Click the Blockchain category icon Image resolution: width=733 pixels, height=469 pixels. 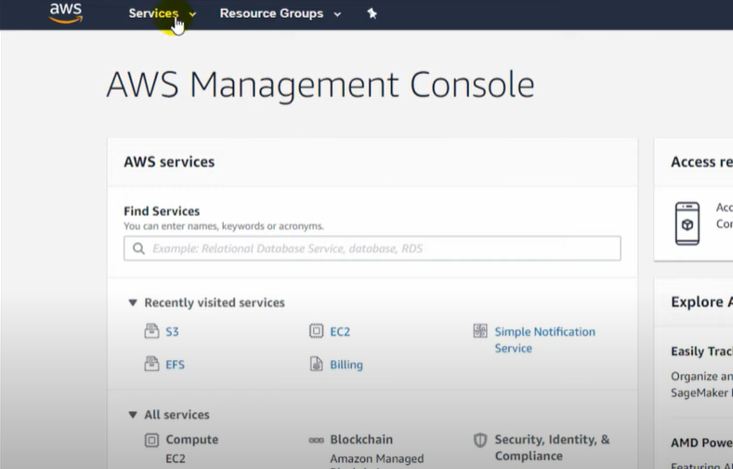point(316,439)
